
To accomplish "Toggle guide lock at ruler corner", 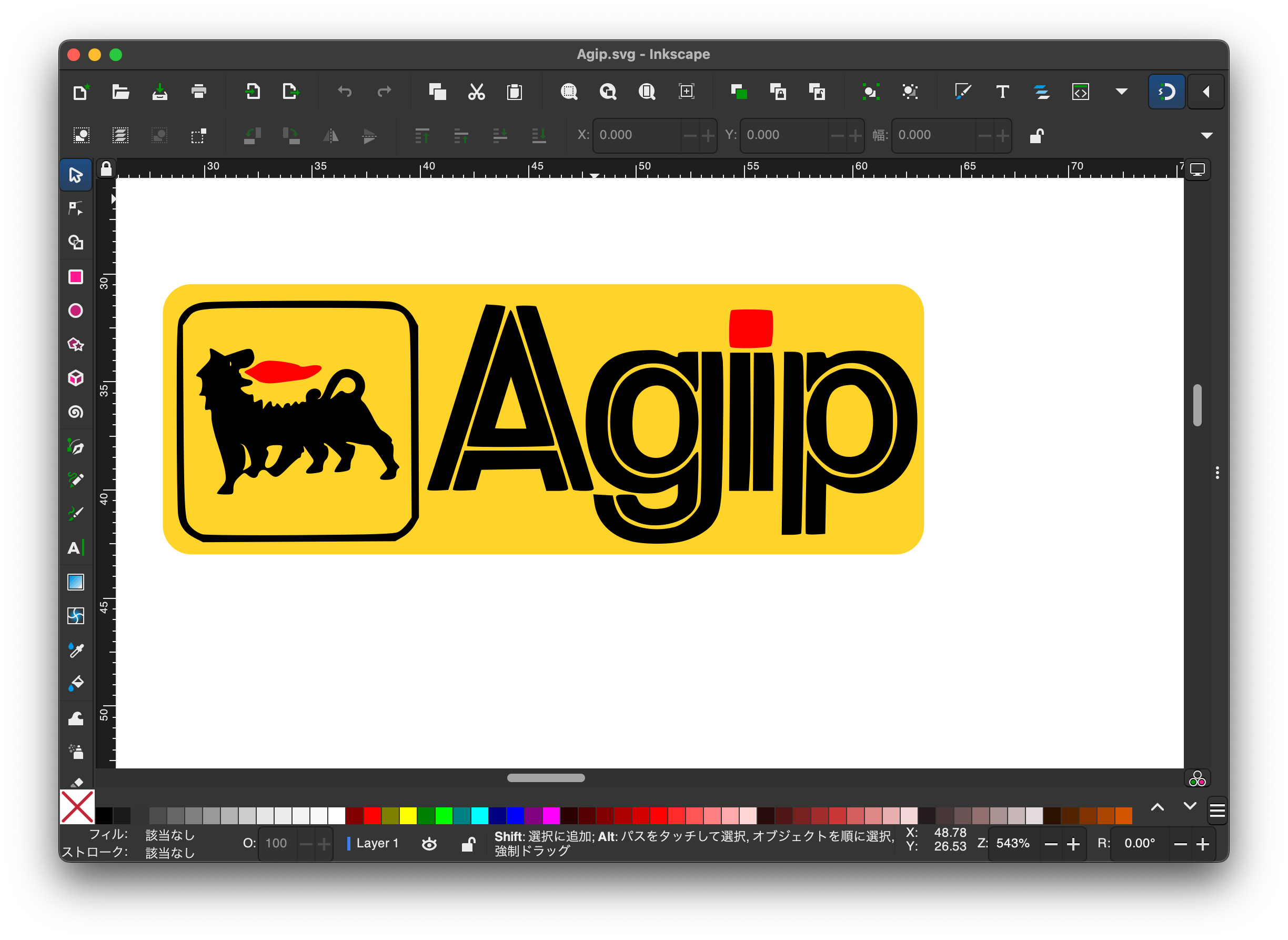I will 106,169.
